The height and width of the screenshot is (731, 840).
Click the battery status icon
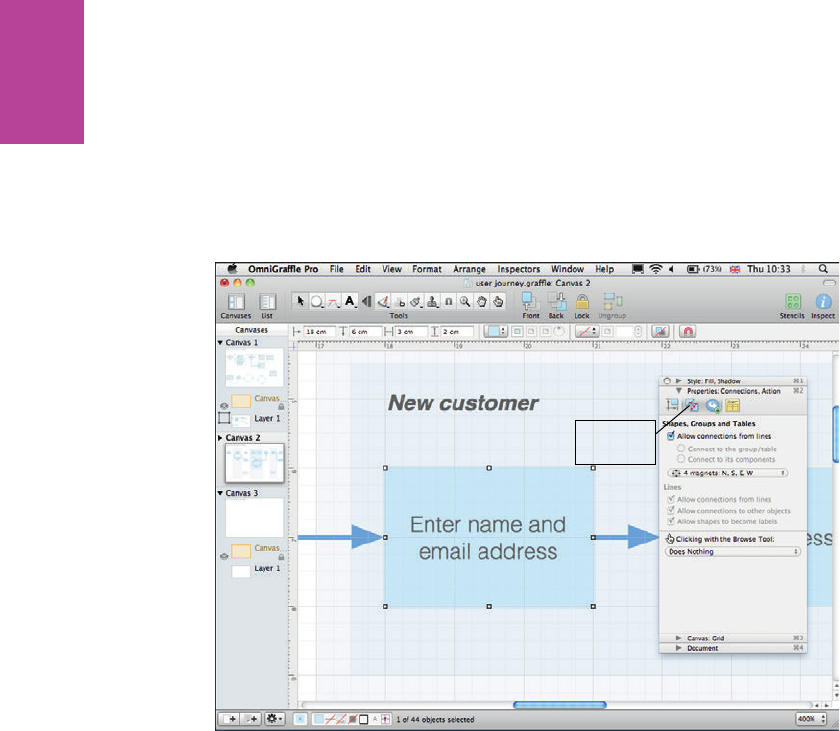693,269
